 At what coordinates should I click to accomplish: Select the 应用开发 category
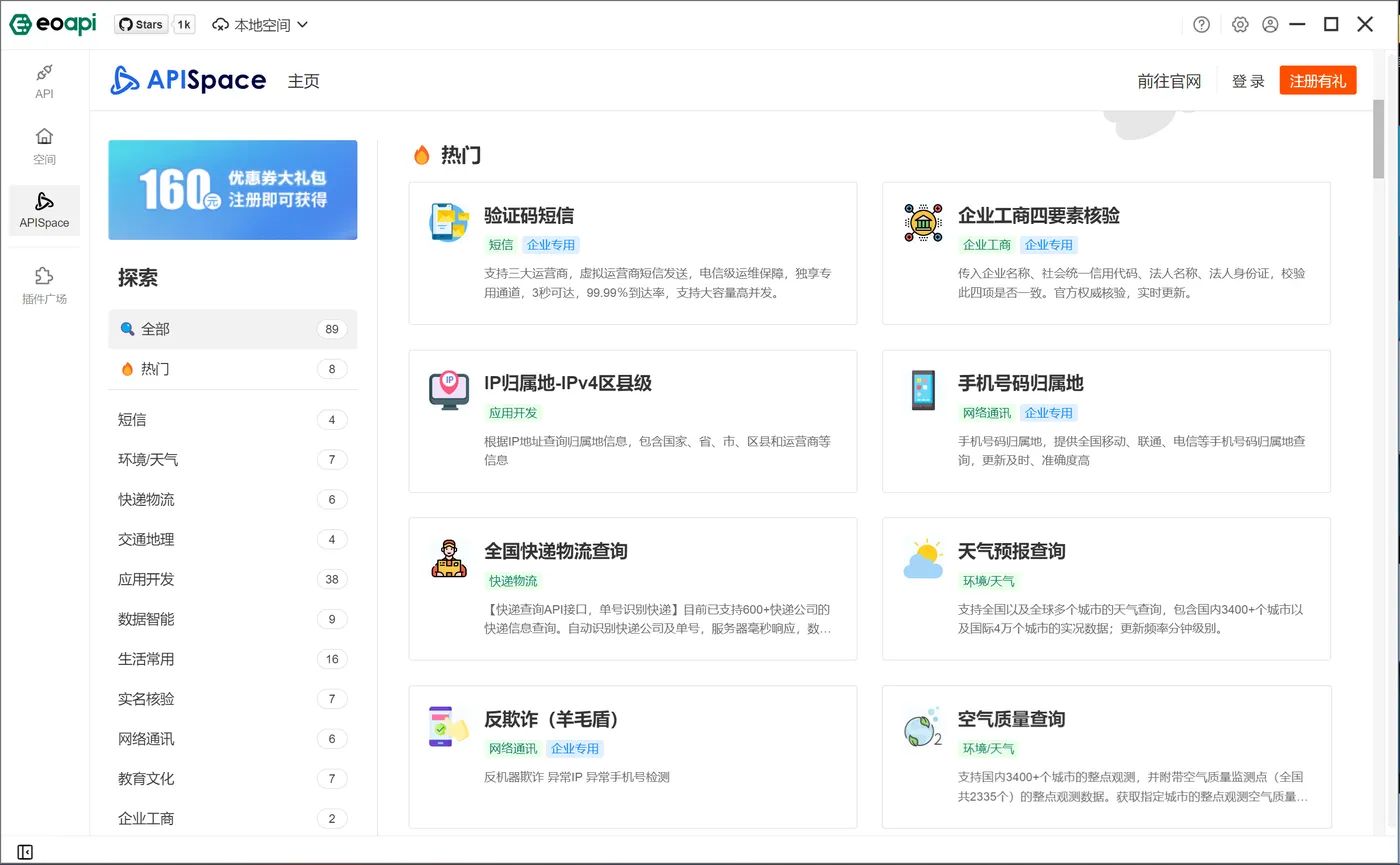click(233, 579)
